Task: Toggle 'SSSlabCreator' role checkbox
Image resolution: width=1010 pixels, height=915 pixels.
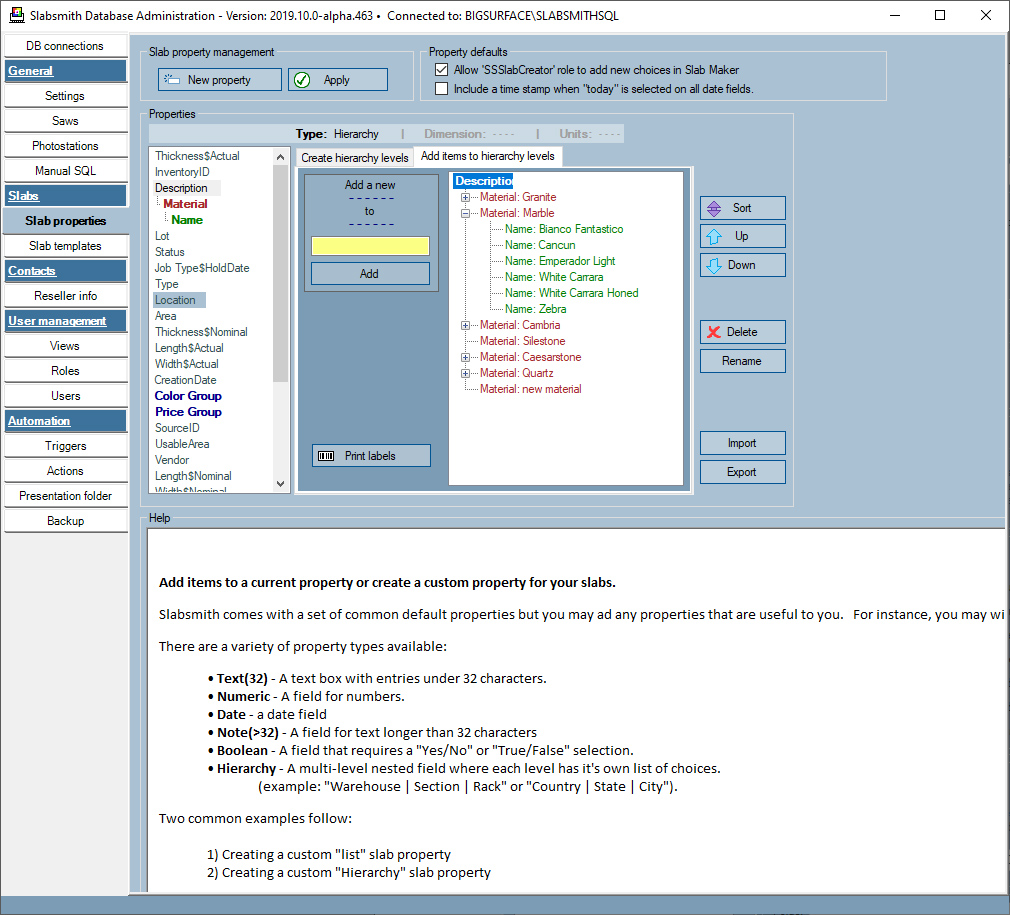Action: click(x=441, y=70)
